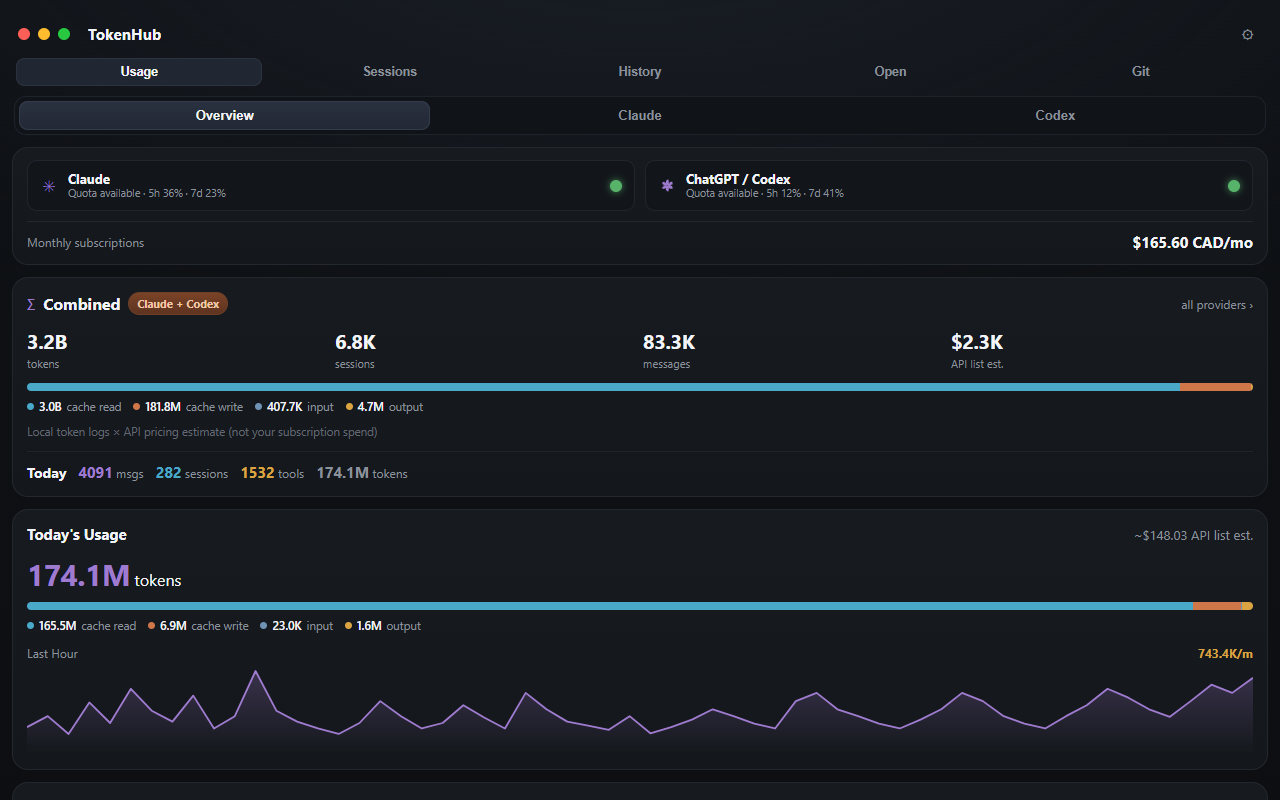
Task: Click the Last Hour usage chart
Action: coord(640,711)
